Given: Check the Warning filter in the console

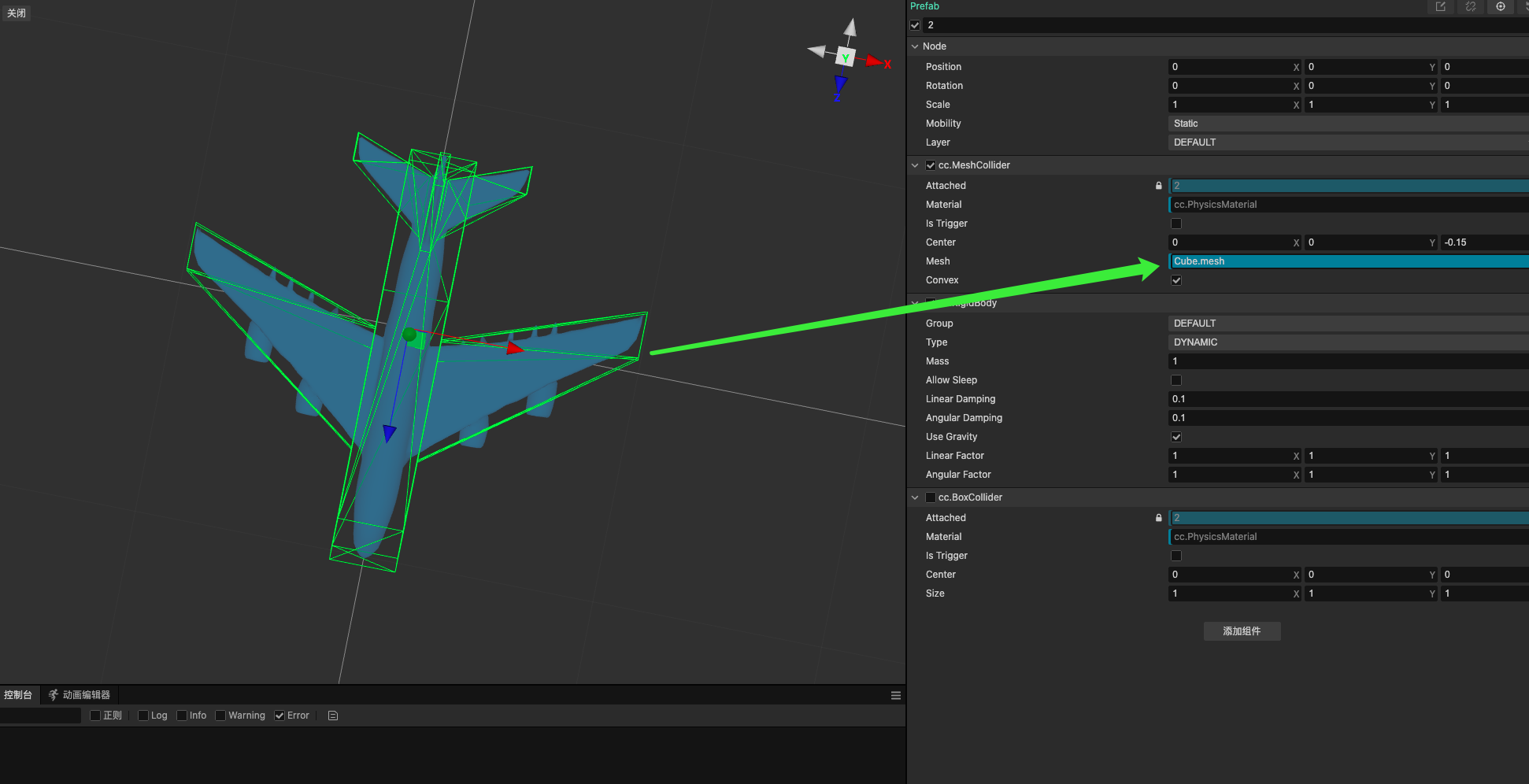Looking at the screenshot, I should [220, 716].
